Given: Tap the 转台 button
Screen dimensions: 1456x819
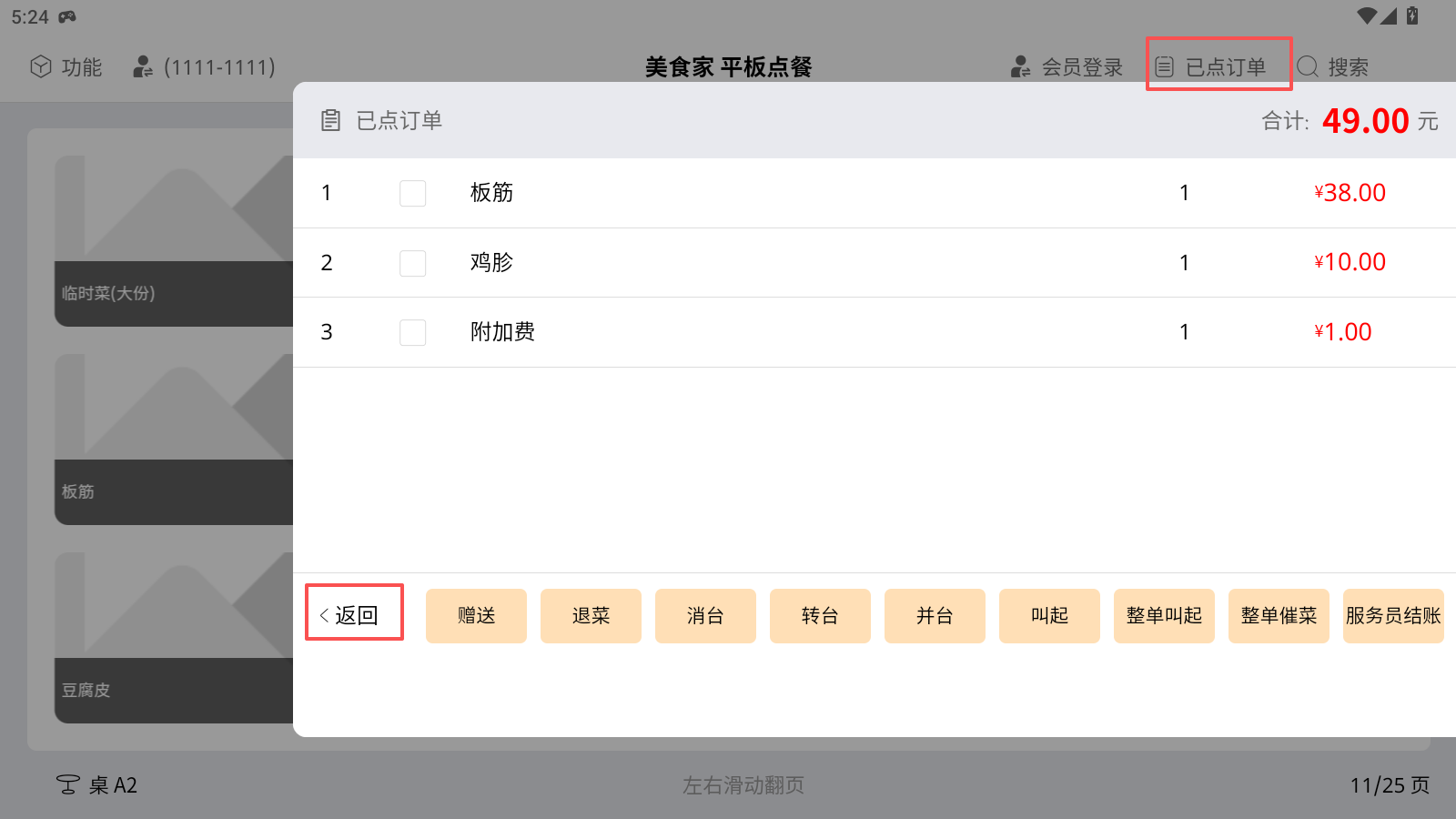Looking at the screenshot, I should click(820, 616).
